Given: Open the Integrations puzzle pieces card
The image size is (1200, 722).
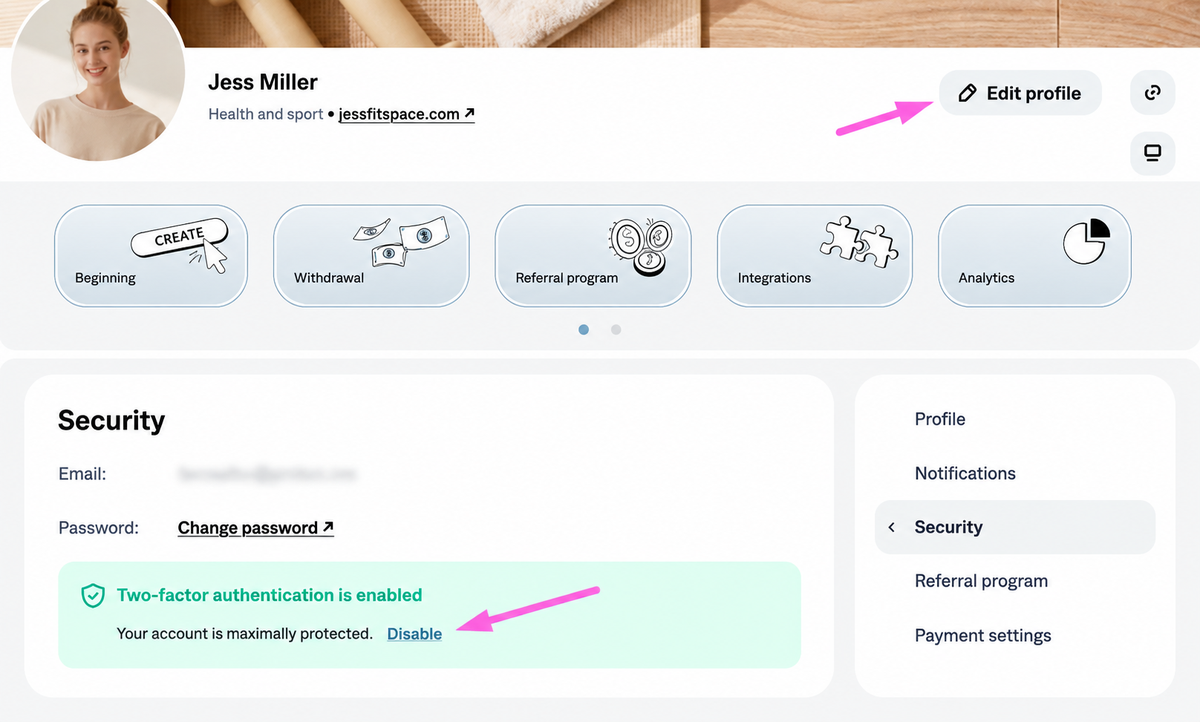Looking at the screenshot, I should pos(815,255).
